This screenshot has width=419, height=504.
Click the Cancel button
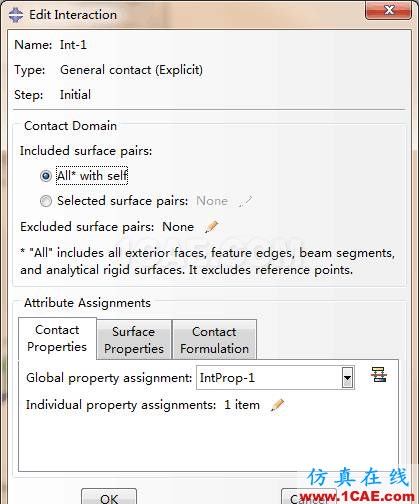click(x=309, y=497)
